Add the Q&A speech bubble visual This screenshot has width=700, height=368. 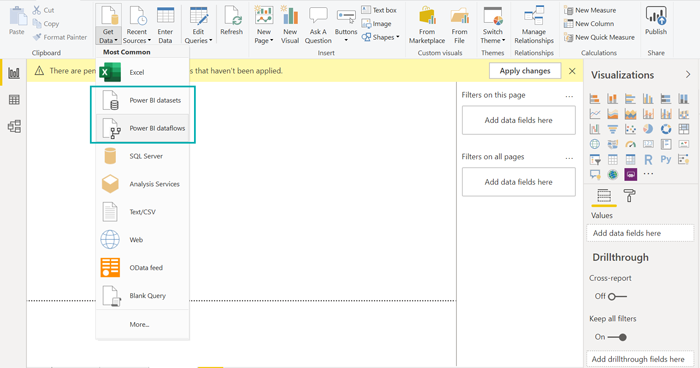pyautogui.click(x=595, y=175)
